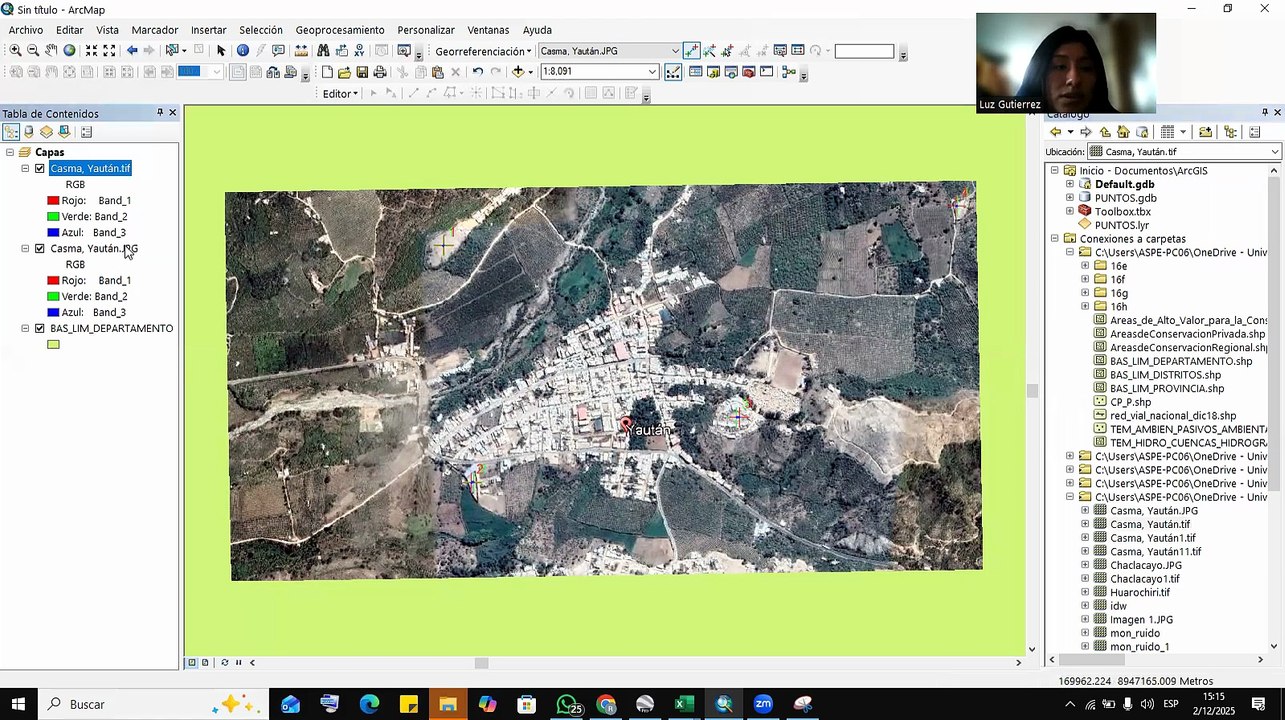Click the map horizontal scrollbar thumb
Screen dimensions: 1285x720
pyautogui.click(x=481, y=663)
